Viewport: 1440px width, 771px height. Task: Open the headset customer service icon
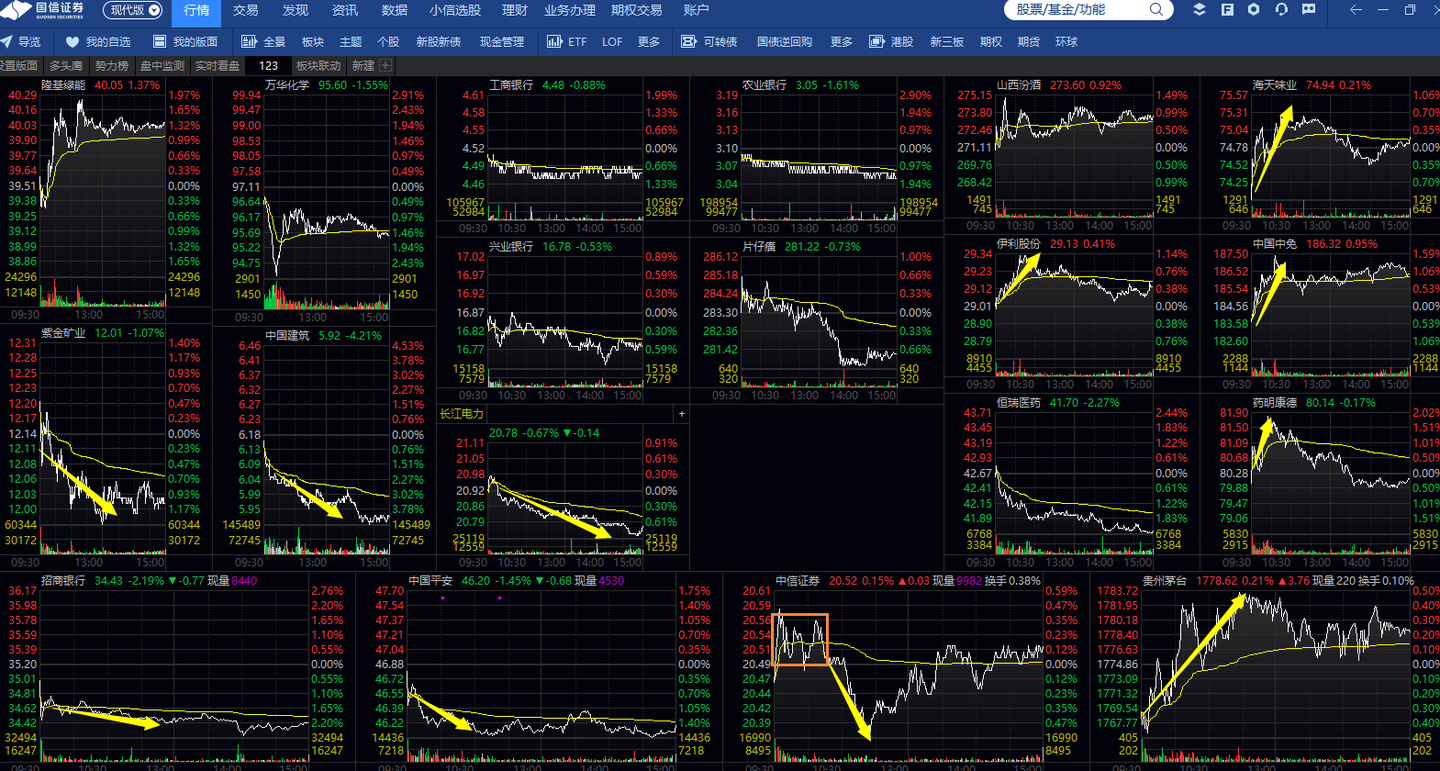tap(1282, 10)
